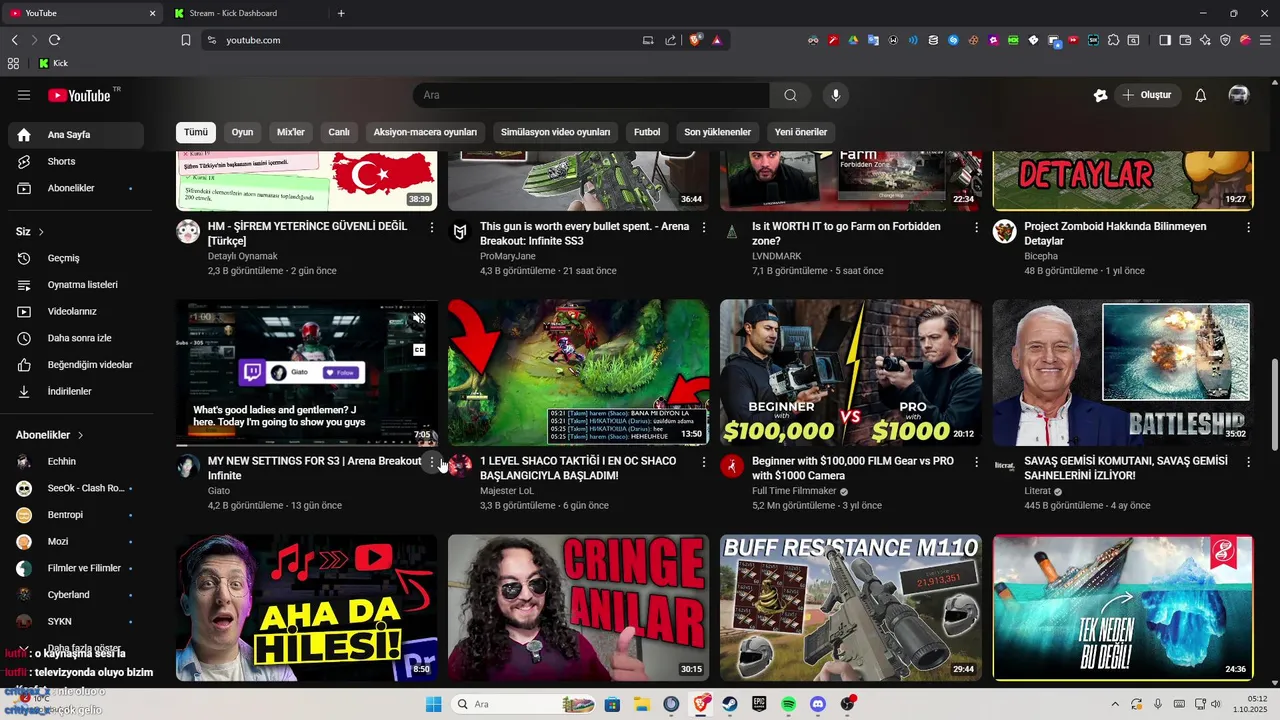Image resolution: width=1280 pixels, height=720 pixels.
Task: Open options for HM - ŞİFREM YETERİNCE video
Action: click(432, 227)
